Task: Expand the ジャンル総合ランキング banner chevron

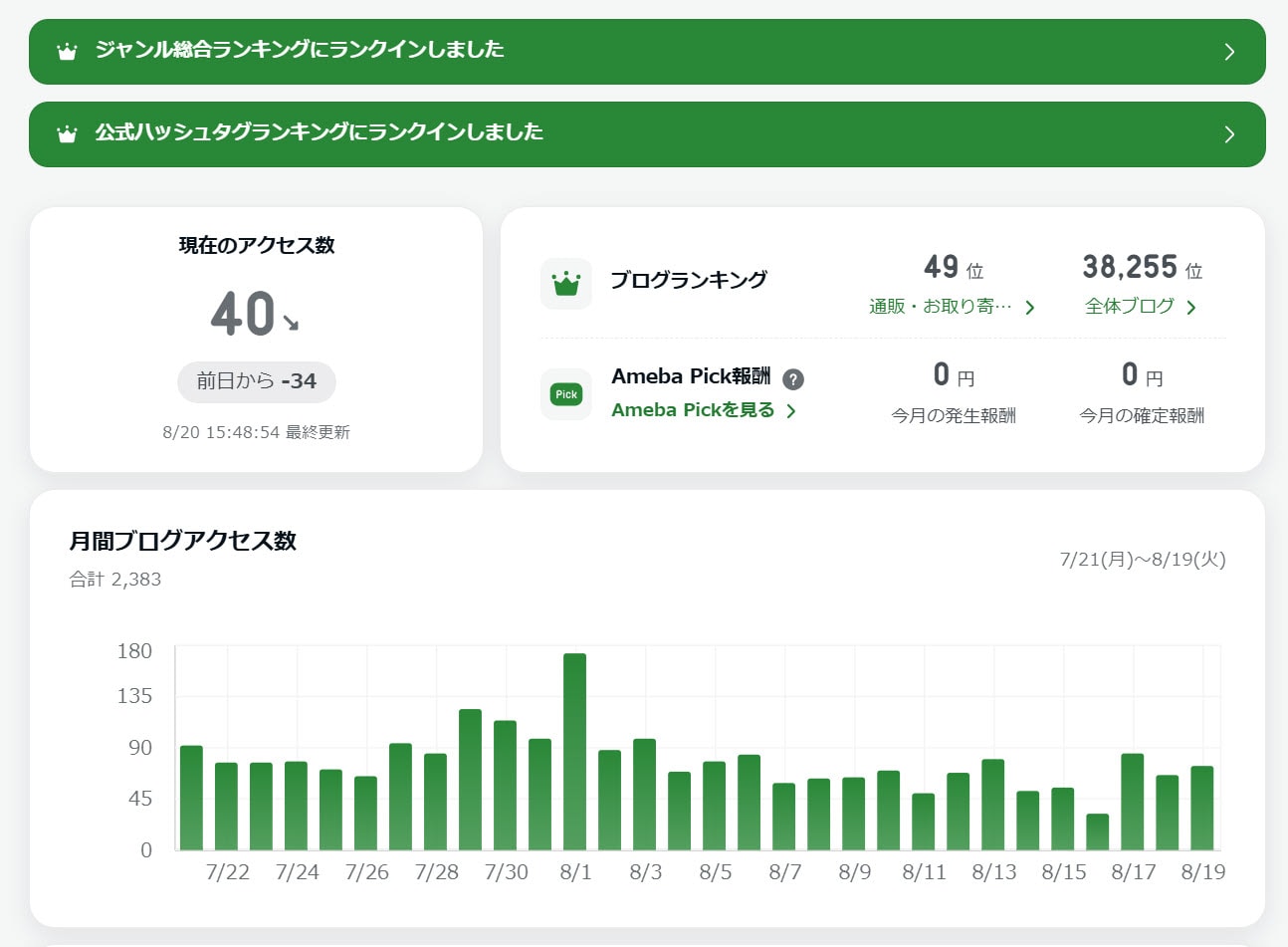Action: point(1229,52)
